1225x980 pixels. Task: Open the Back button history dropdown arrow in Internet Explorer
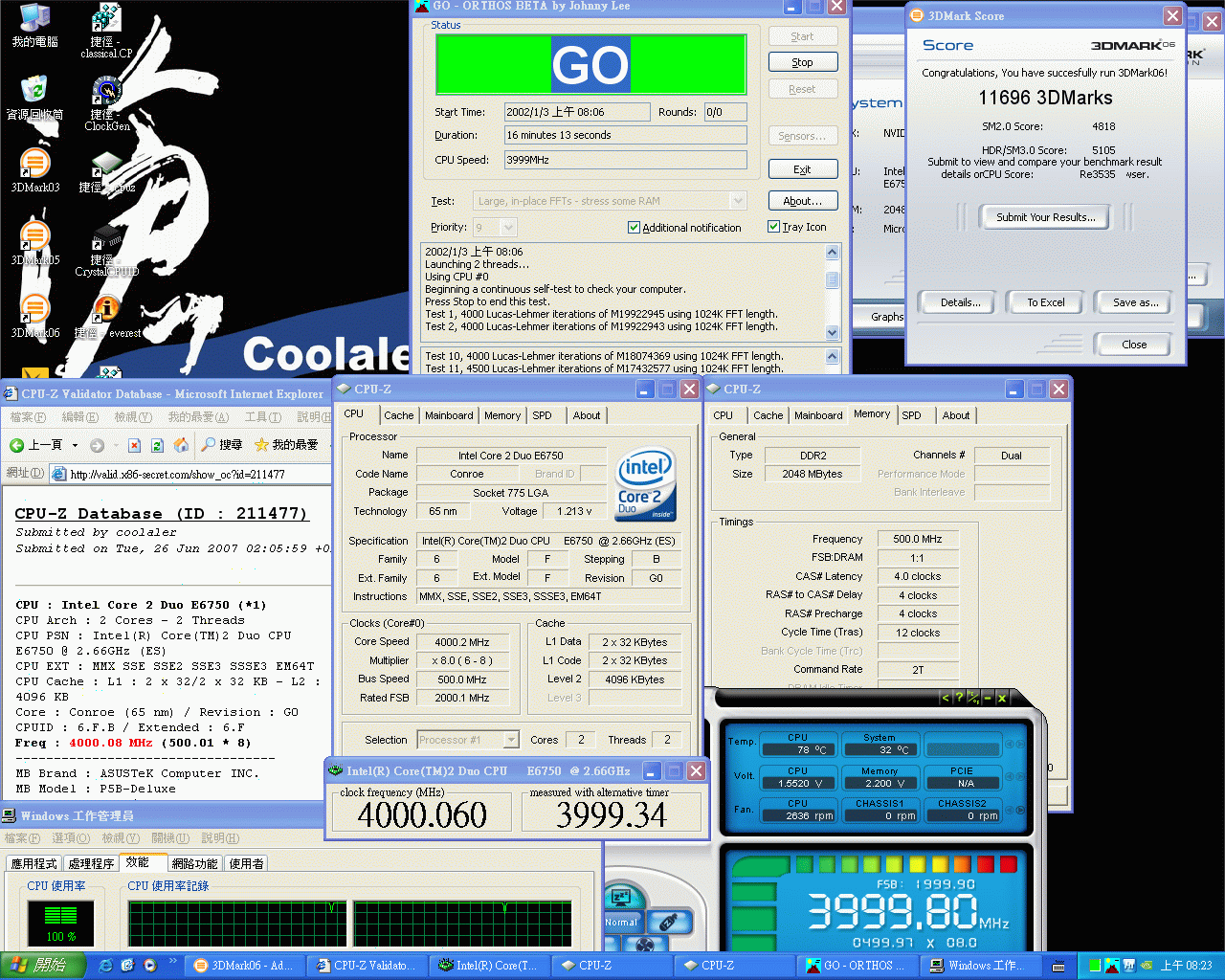click(x=75, y=445)
